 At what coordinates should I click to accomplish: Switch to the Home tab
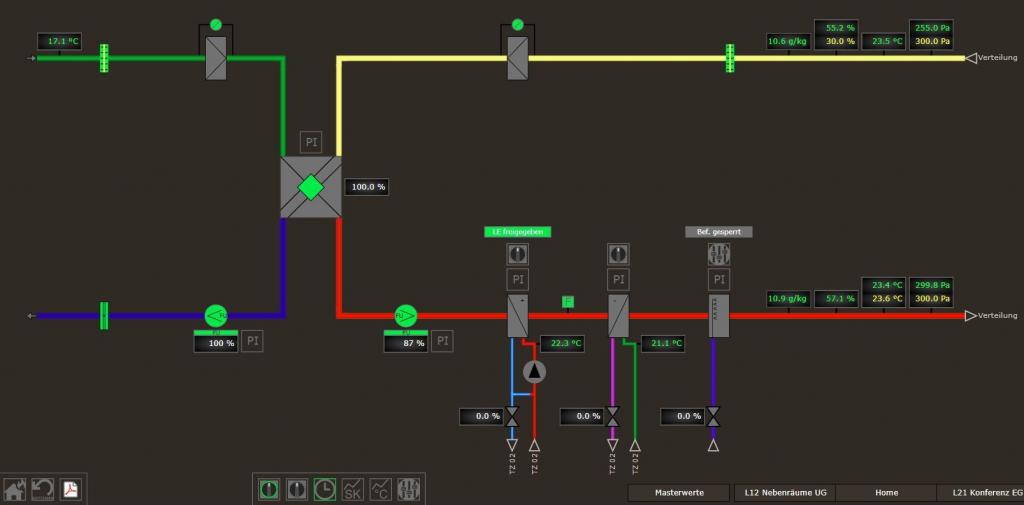click(x=887, y=493)
